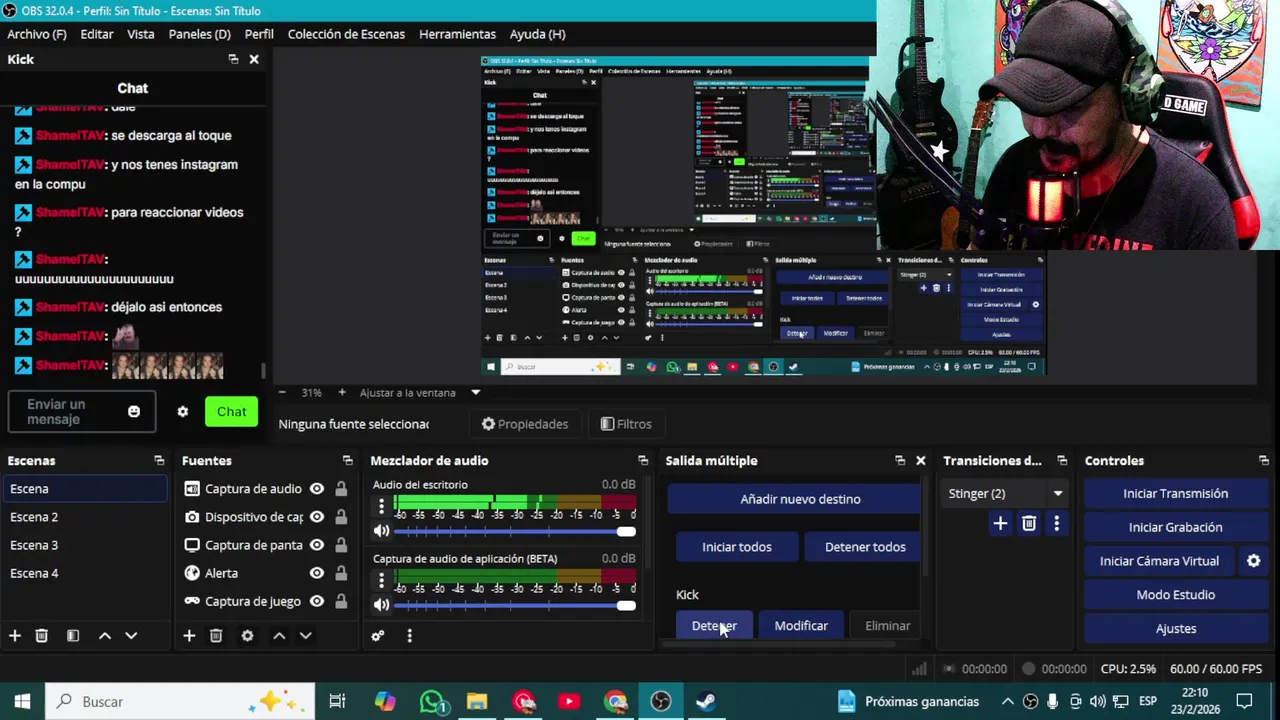Open Archivo (F) menu

(x=37, y=34)
